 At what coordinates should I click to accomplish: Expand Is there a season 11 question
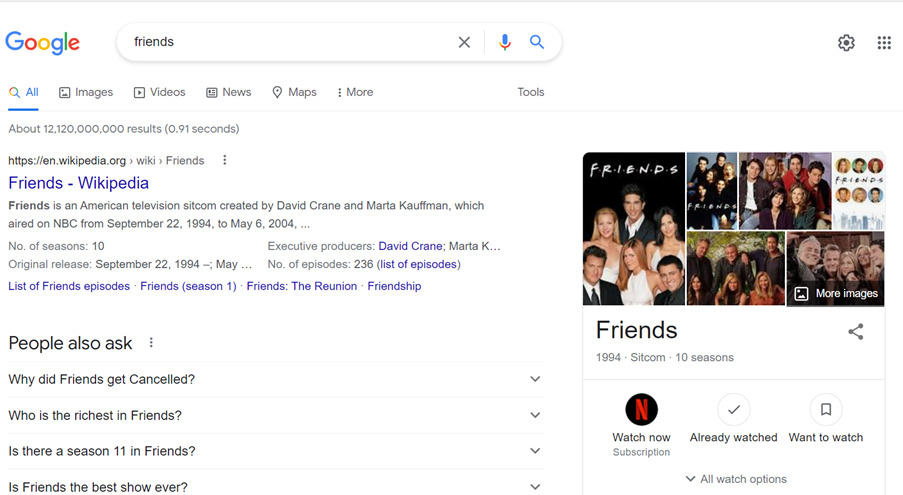tap(276, 451)
